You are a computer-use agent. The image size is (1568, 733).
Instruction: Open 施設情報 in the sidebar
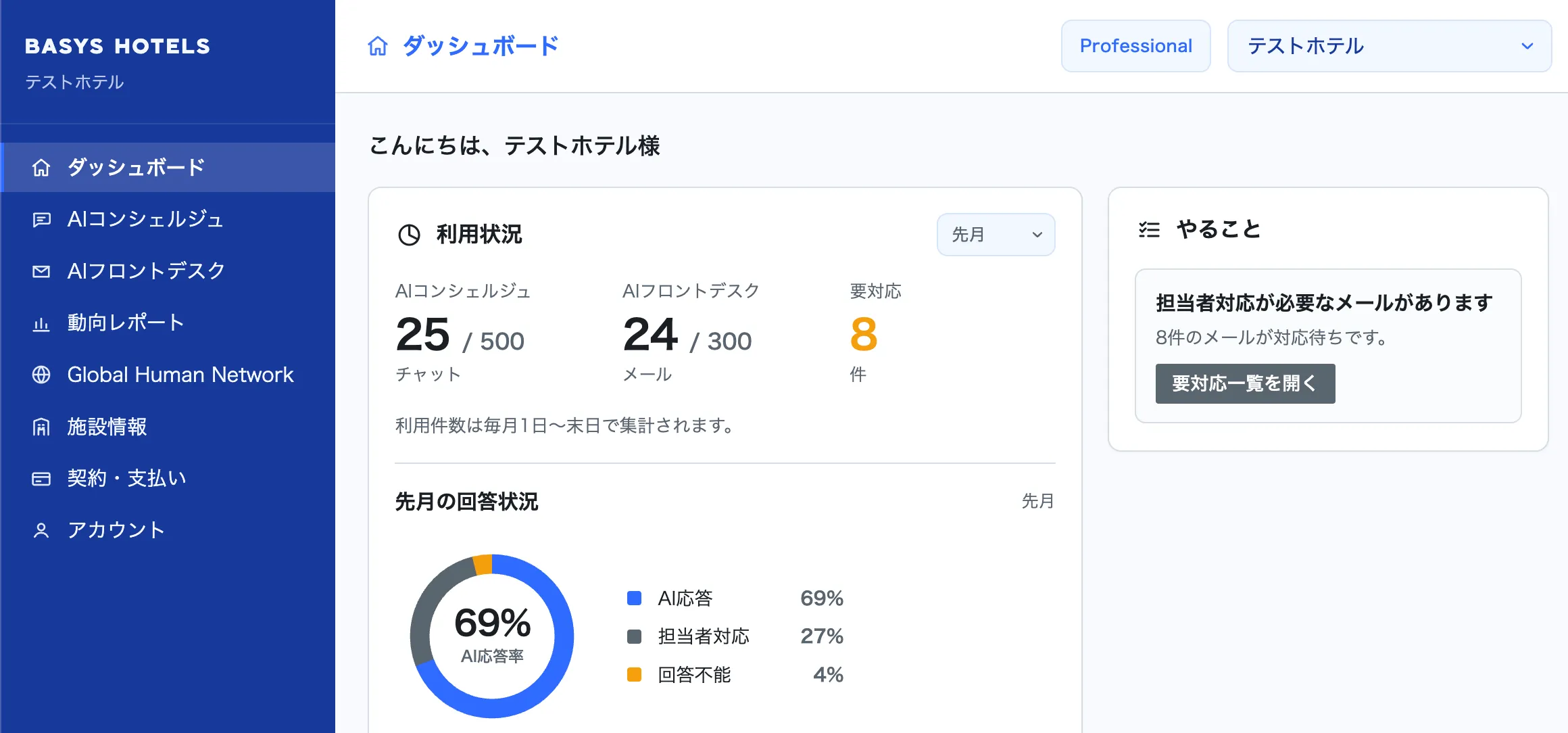pyautogui.click(x=168, y=427)
